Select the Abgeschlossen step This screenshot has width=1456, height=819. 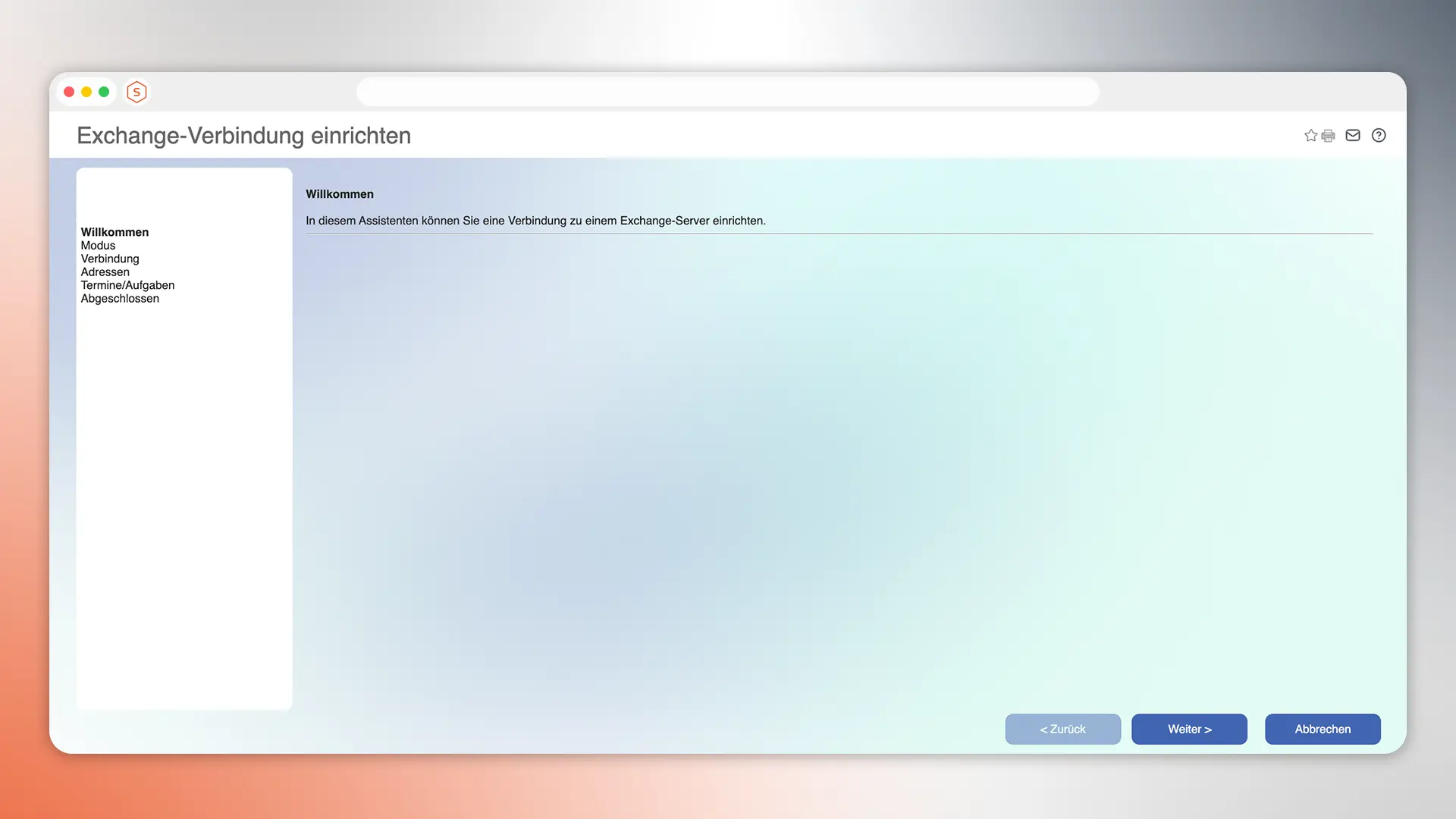120,298
